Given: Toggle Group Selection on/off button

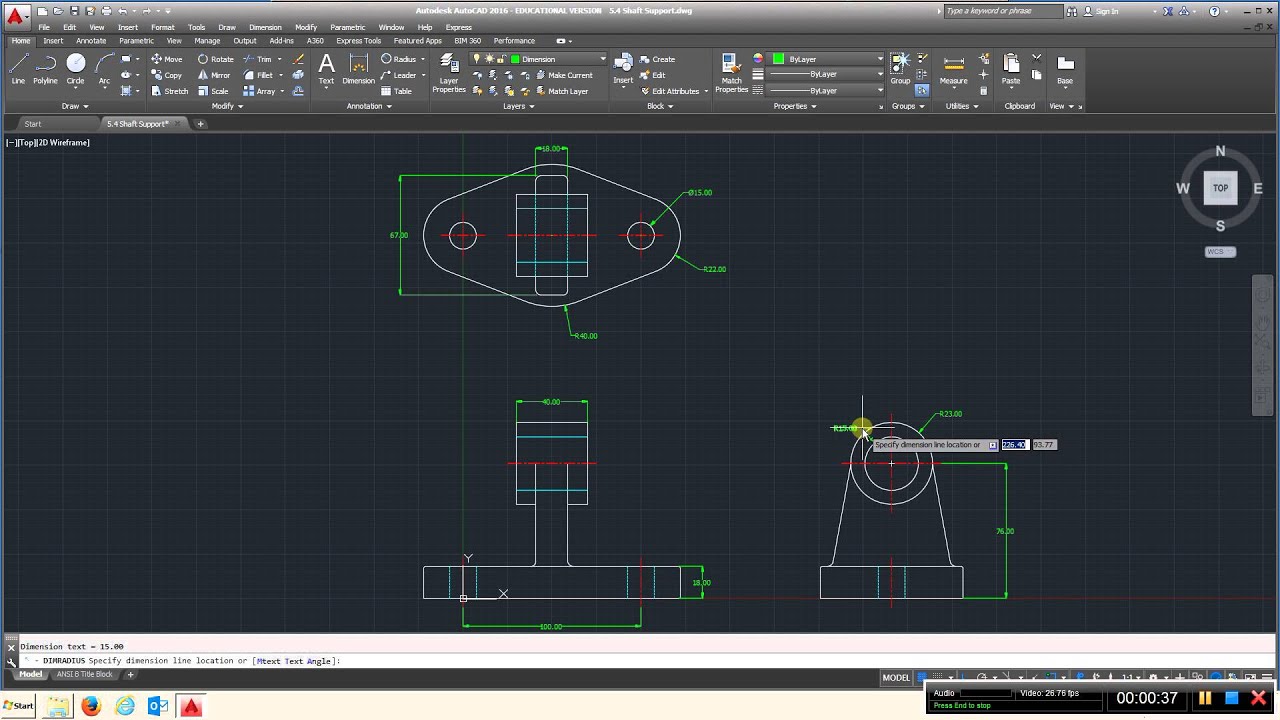Looking at the screenshot, I should coord(921,91).
